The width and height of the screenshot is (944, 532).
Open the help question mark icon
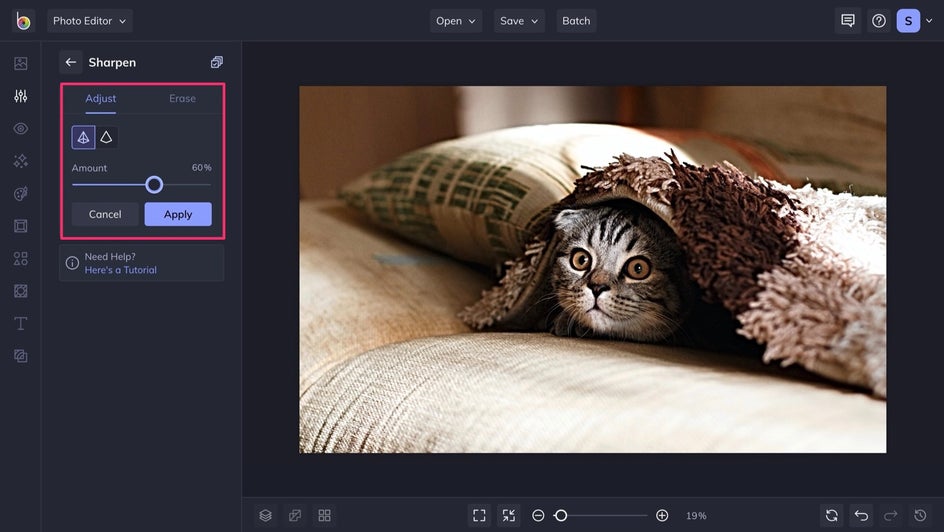(879, 21)
